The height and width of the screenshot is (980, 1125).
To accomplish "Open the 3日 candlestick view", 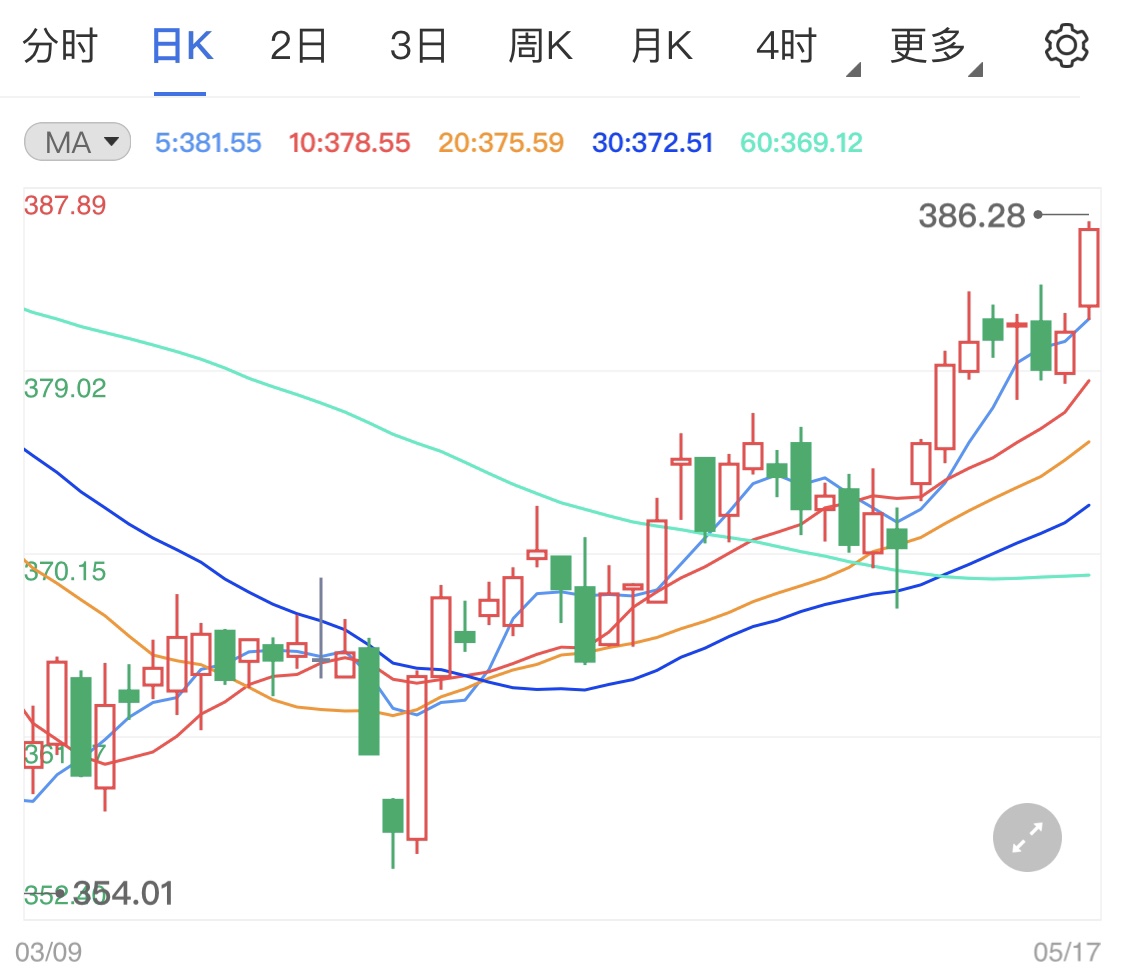I will pyautogui.click(x=418, y=44).
